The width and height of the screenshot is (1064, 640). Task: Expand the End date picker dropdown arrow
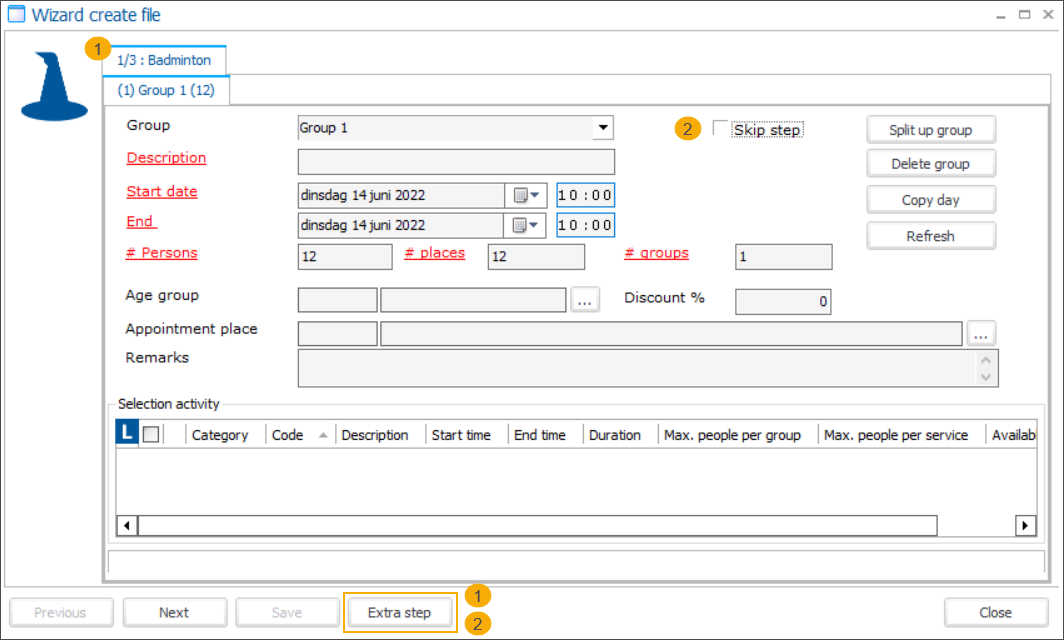534,225
